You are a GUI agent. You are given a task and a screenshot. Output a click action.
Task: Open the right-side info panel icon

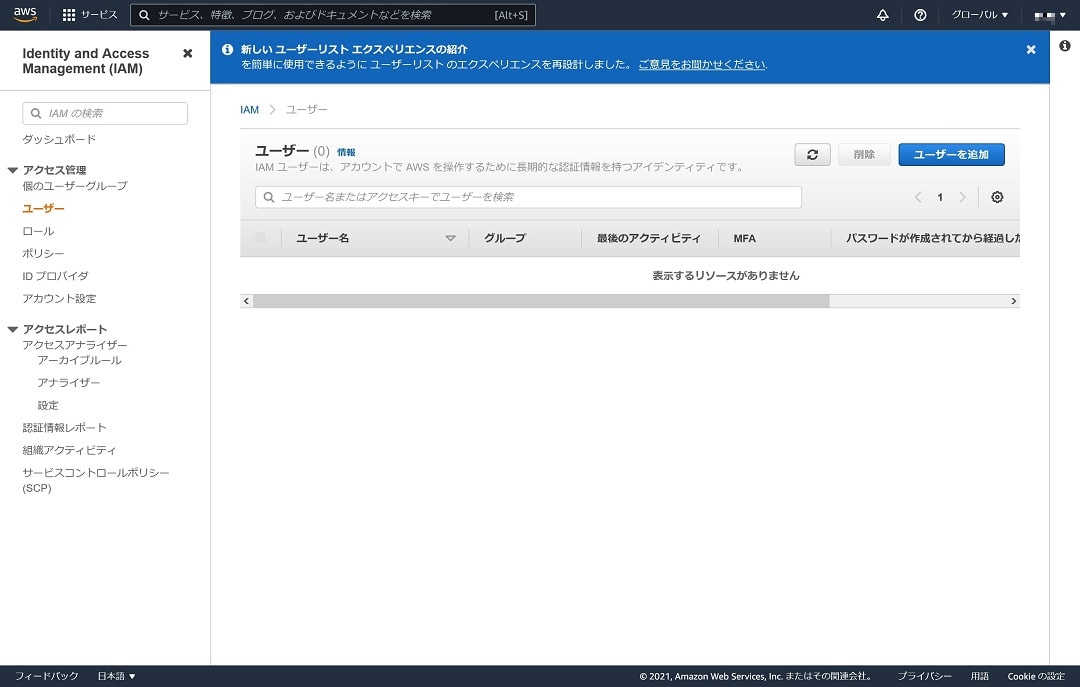click(1065, 45)
